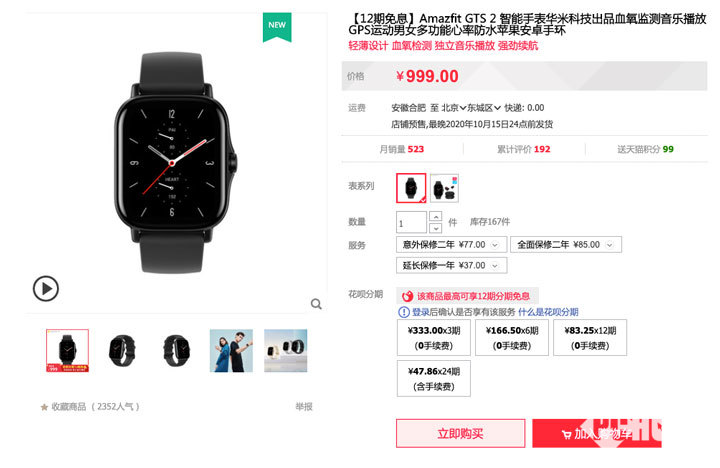This screenshot has height=468, width=720.
Task: Click the magnifier zoom icon
Action: [x=316, y=304]
